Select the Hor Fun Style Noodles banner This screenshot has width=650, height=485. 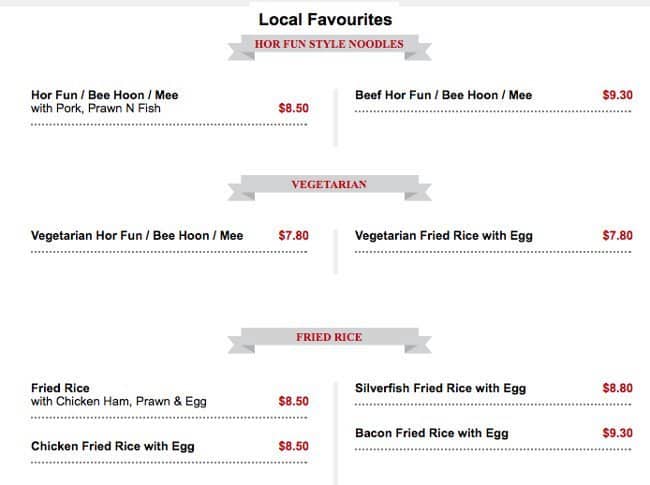pos(329,47)
